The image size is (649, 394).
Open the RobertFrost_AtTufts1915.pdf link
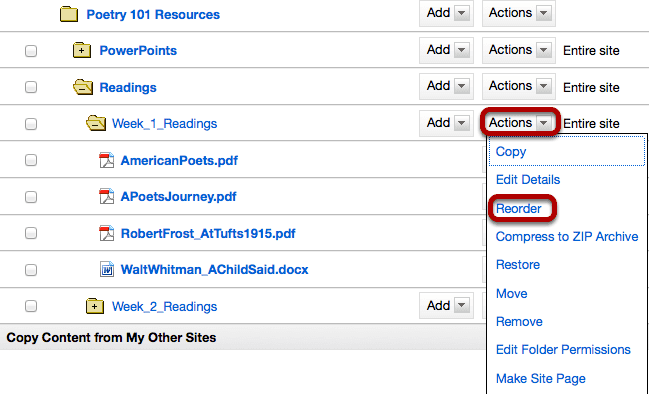click(x=208, y=233)
